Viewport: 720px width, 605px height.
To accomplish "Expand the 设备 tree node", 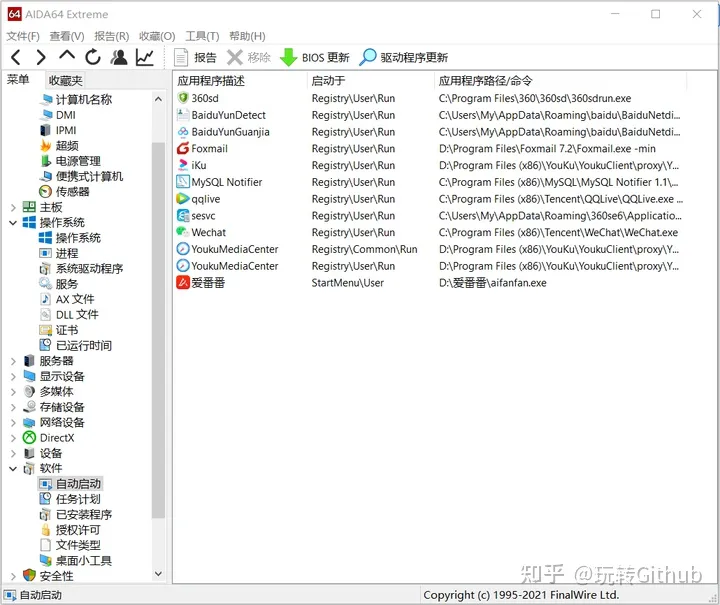I will [13, 454].
